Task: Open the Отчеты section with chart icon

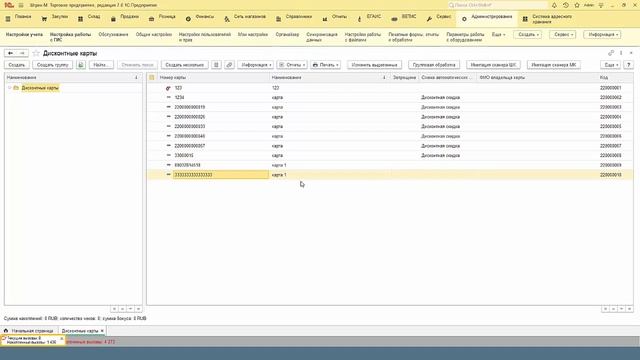Action: coord(335,19)
